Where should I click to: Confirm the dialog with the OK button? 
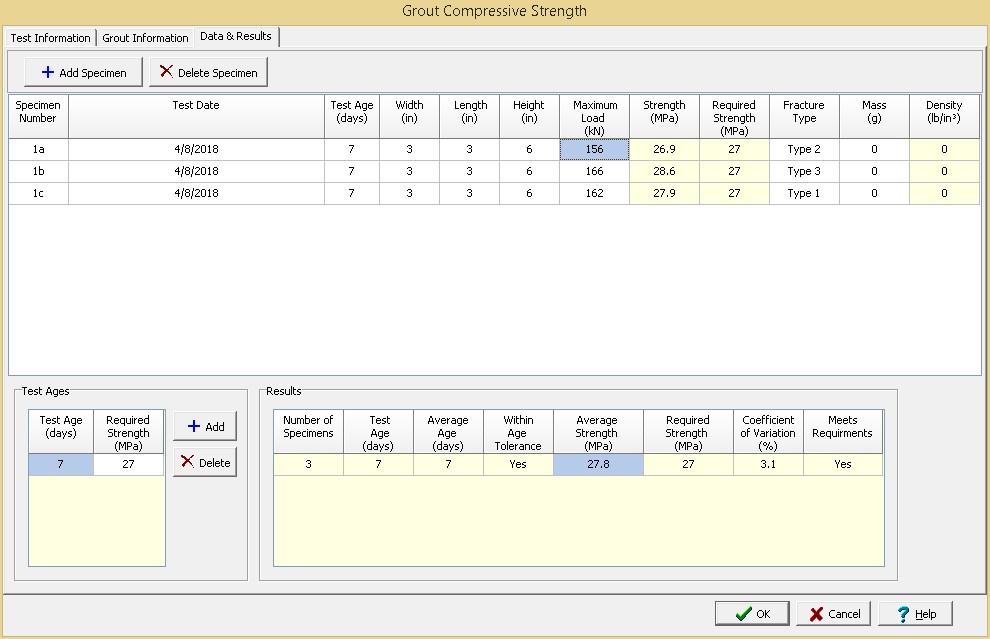tap(752, 613)
